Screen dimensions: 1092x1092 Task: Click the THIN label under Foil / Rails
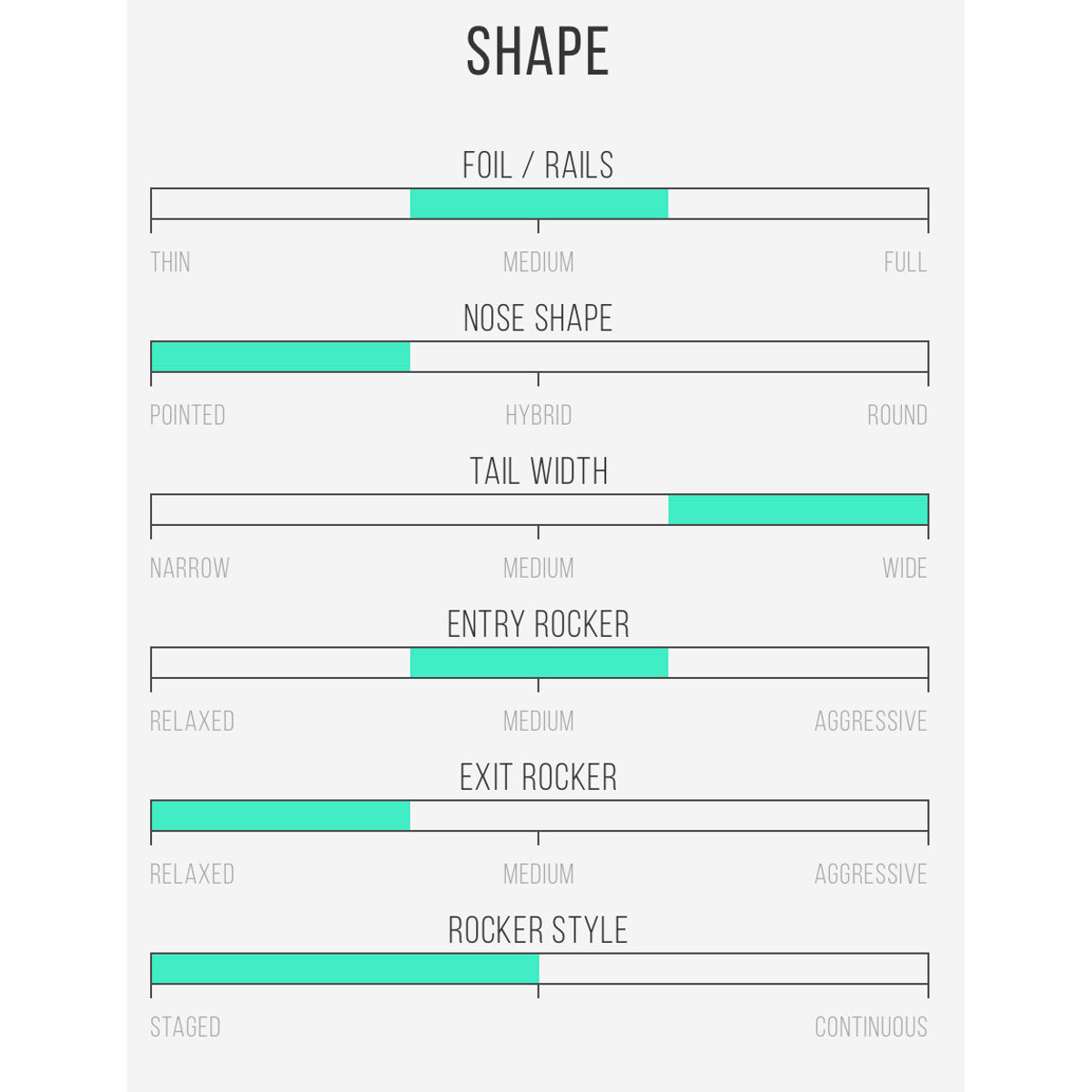pos(170,263)
